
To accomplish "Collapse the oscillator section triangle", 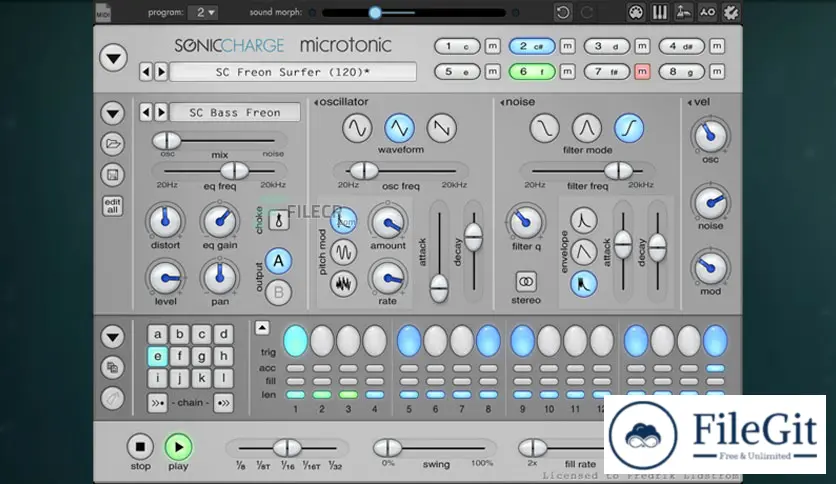I will [x=316, y=102].
